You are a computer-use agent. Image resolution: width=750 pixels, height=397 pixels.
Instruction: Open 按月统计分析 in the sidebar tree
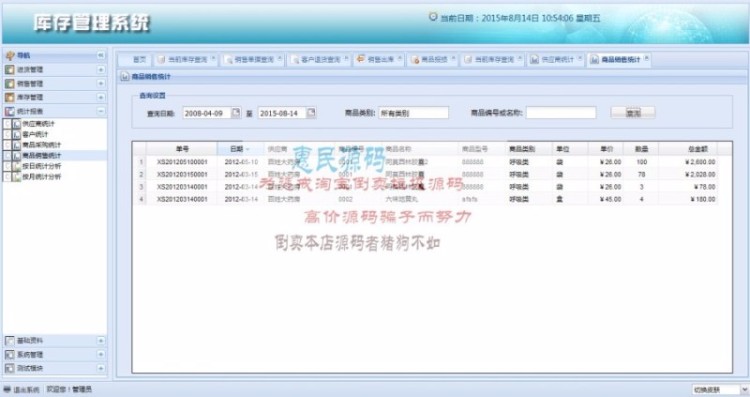click(42, 176)
